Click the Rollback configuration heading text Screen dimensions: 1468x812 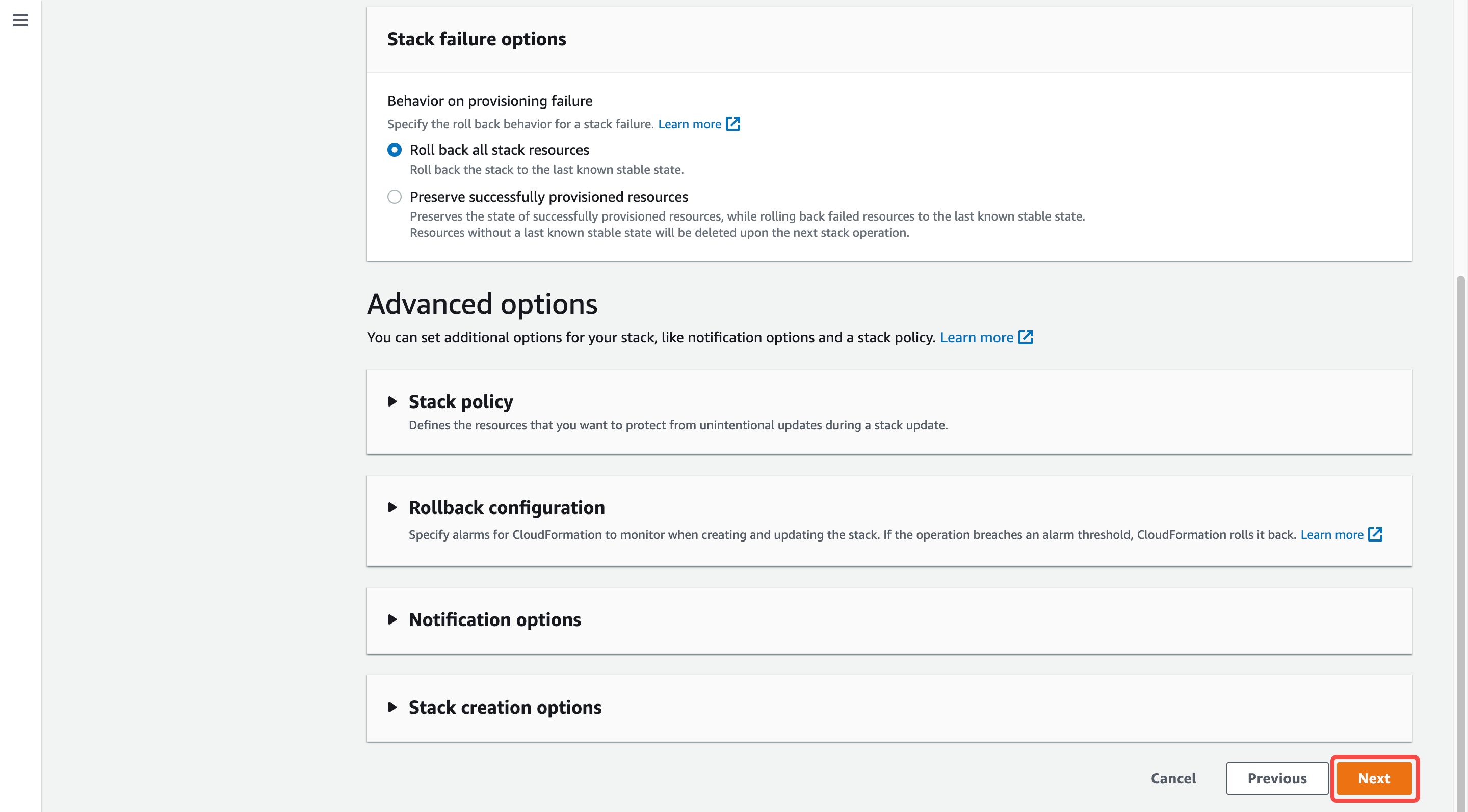[x=507, y=507]
